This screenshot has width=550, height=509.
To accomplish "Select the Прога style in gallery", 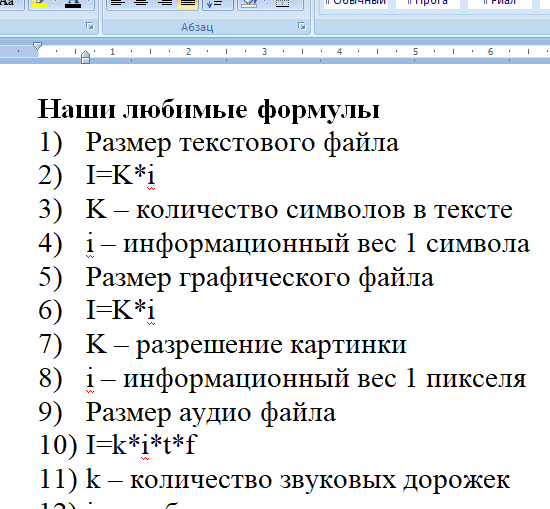I will coord(428,4).
